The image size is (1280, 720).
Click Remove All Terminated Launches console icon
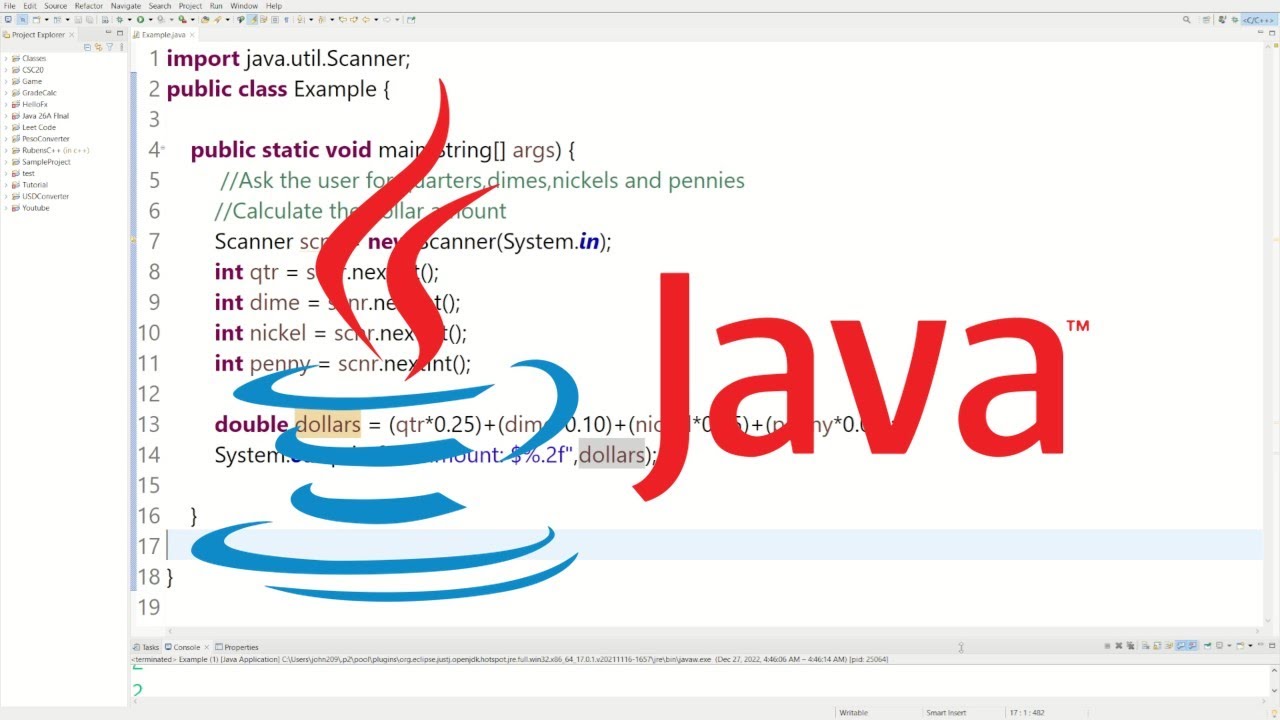[1130, 645]
